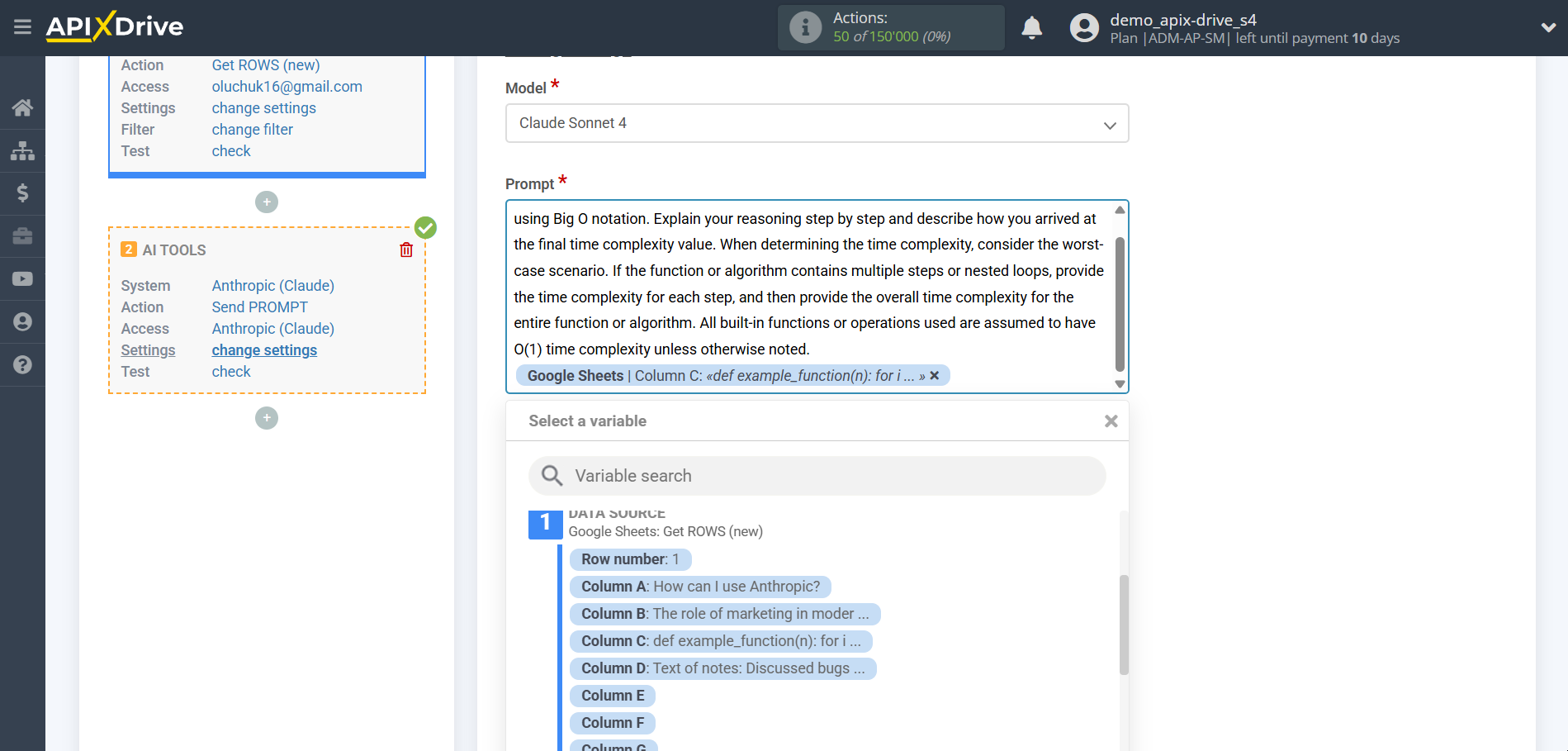Screen dimensions: 1568x751
Task: Open Get ROWS (new) action link
Action: pos(265,65)
